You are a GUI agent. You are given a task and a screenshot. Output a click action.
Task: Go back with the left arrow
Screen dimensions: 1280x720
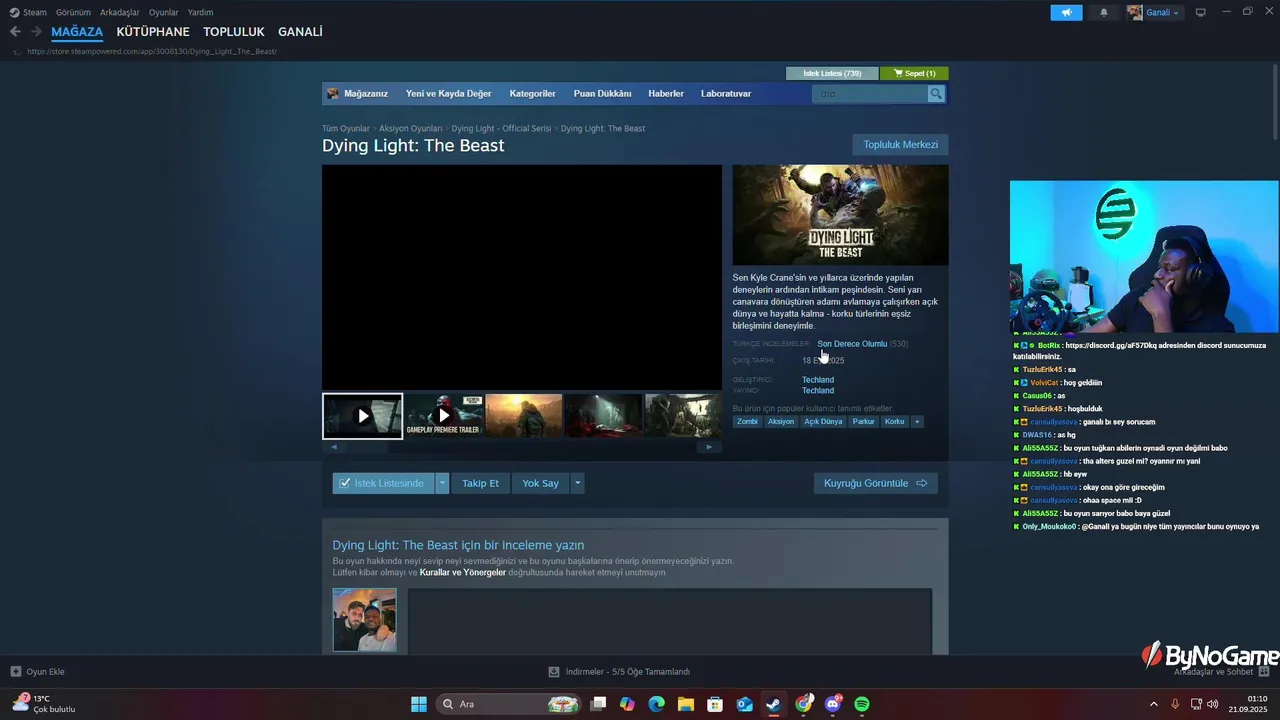point(15,32)
